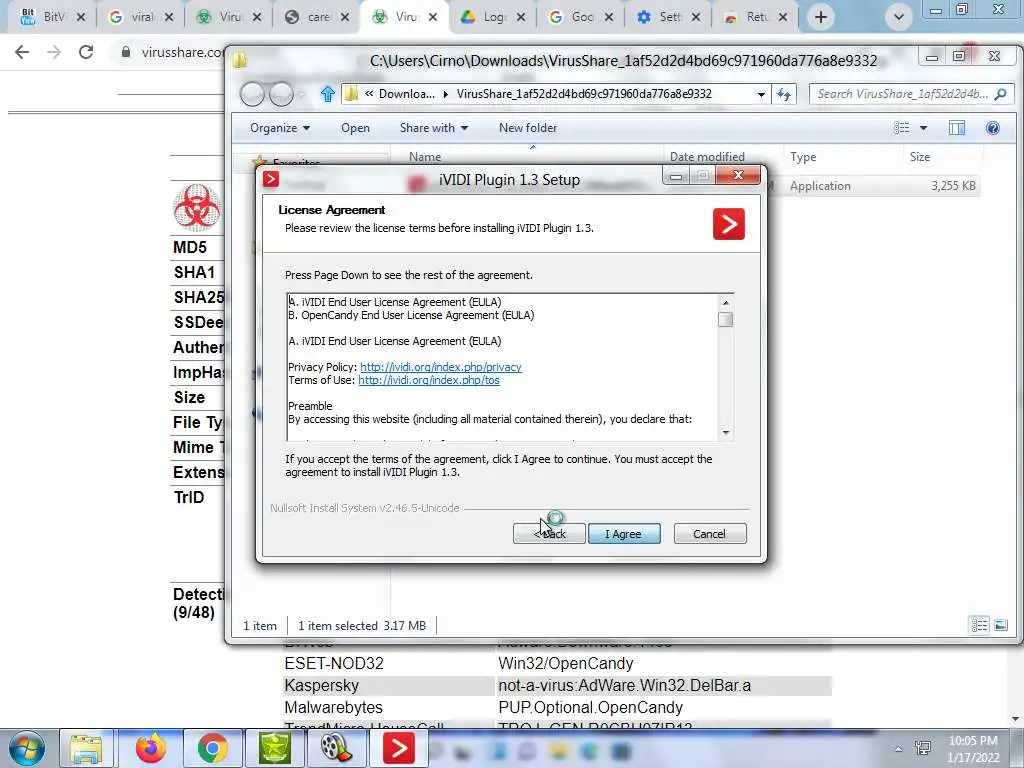
Task: Open Windows Explorer from taskbar
Action: click(86, 748)
